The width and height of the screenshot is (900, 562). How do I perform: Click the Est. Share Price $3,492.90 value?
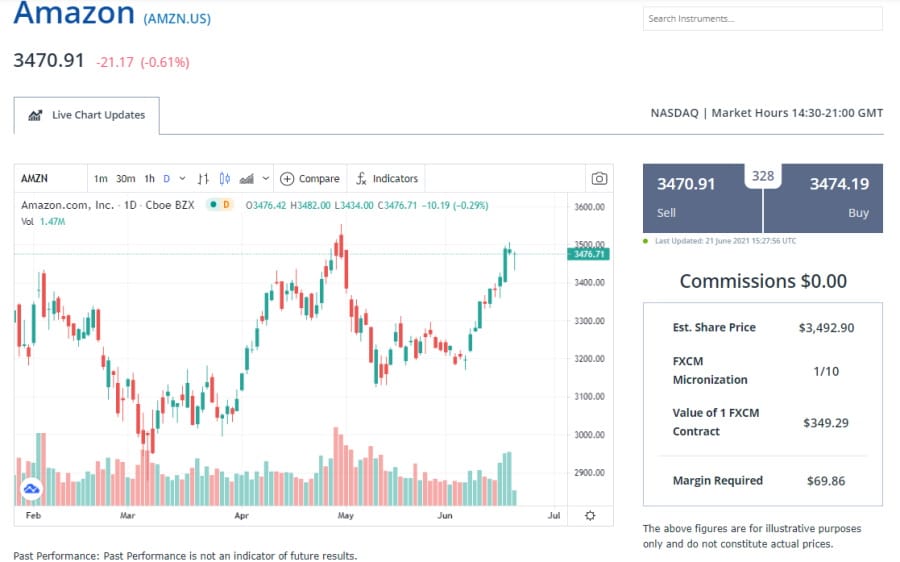click(x=826, y=328)
